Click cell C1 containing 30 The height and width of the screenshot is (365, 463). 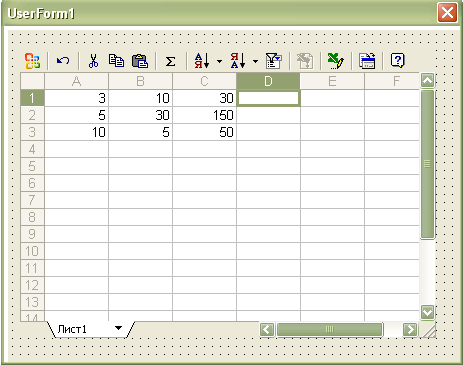(204, 98)
